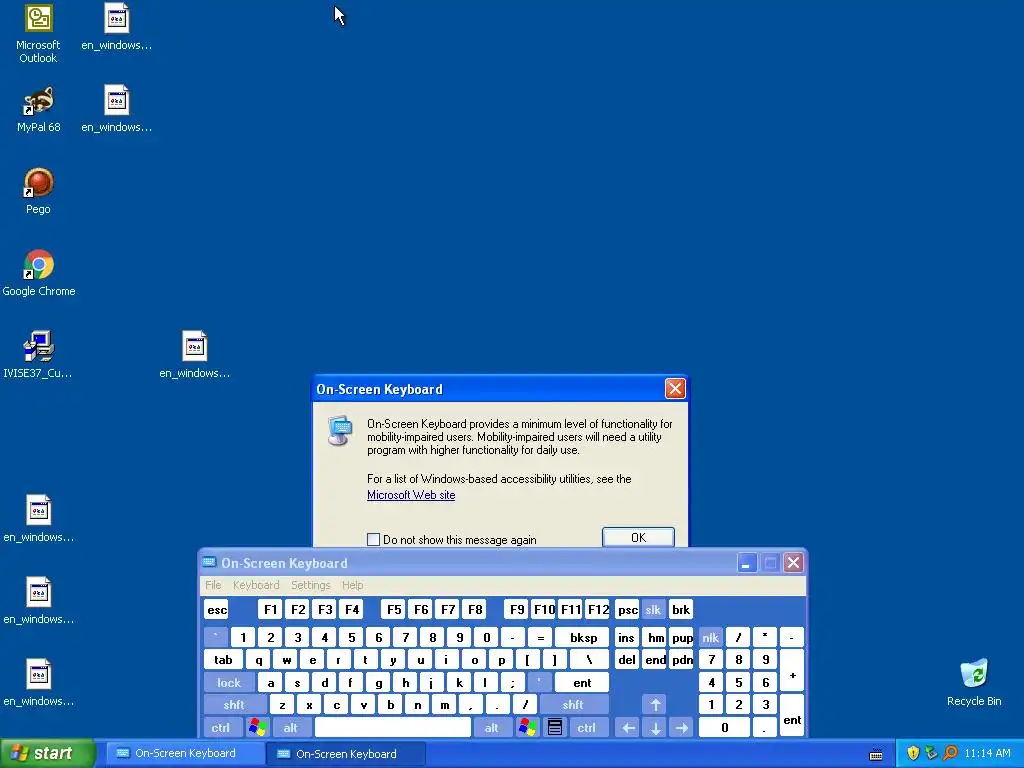Click the pup page up key
1024x768 pixels.
click(682, 637)
